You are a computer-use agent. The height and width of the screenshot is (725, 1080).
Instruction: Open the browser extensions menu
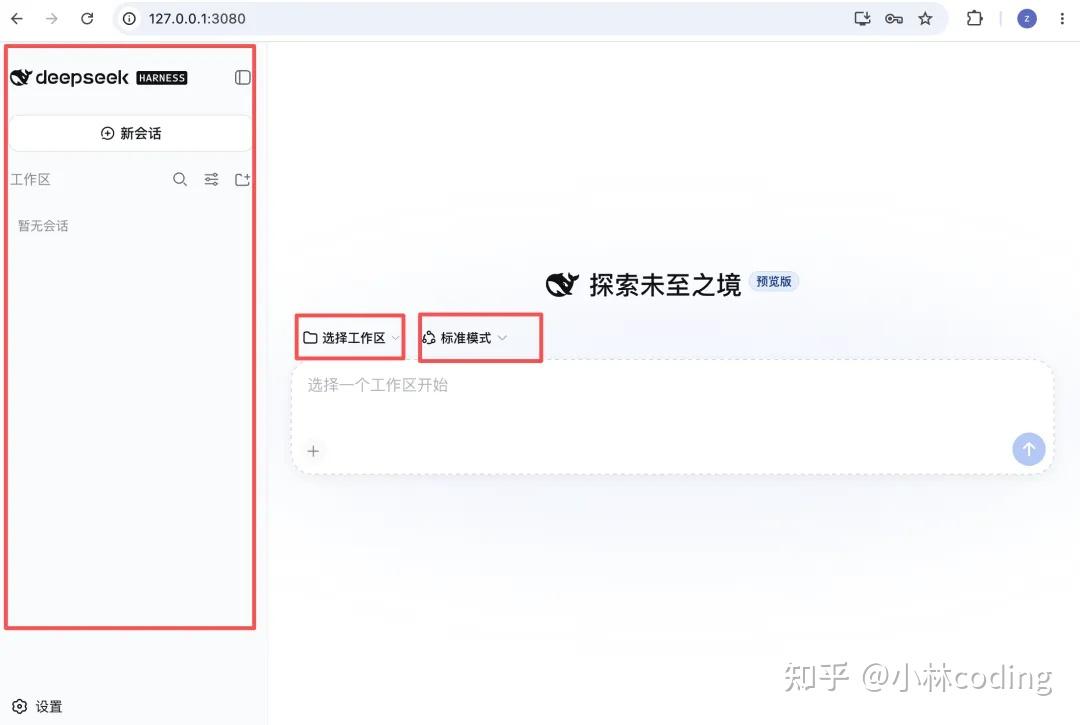[x=975, y=19]
